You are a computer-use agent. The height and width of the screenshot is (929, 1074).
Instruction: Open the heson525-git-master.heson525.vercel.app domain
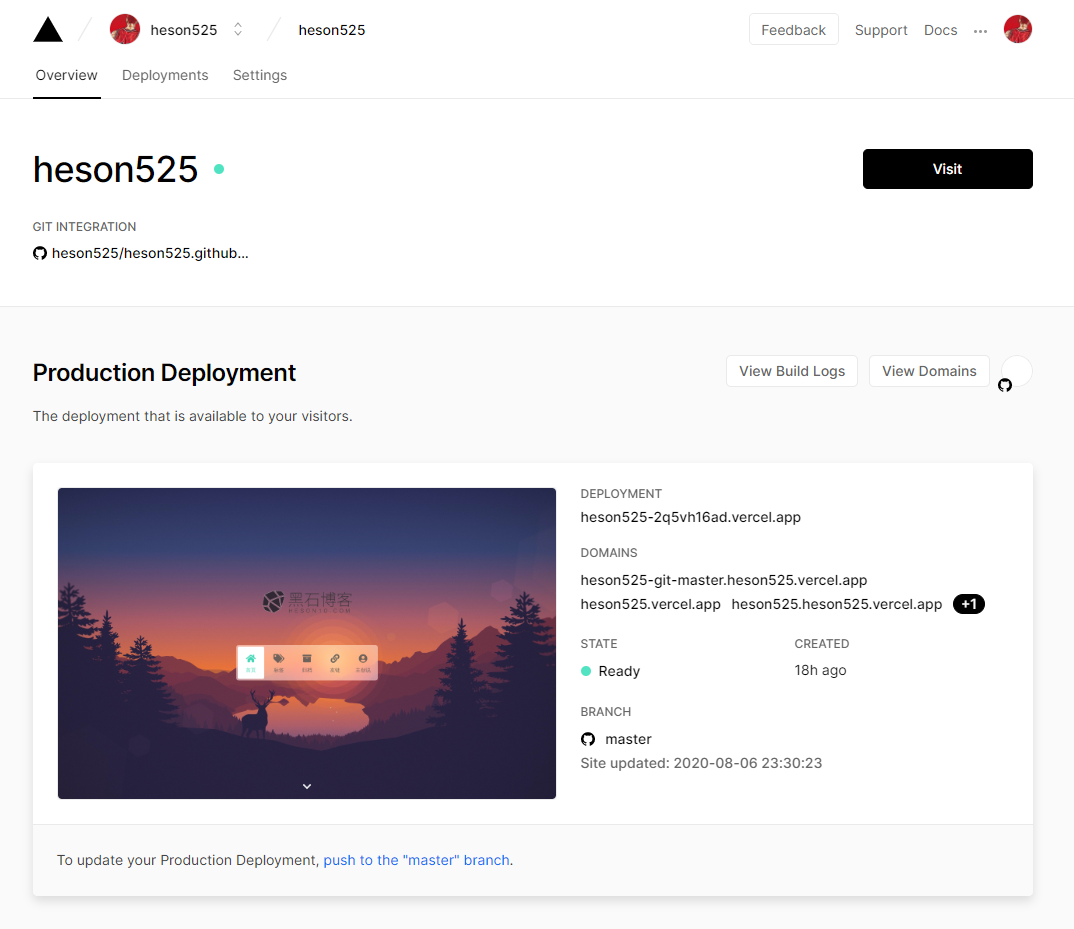[723, 580]
